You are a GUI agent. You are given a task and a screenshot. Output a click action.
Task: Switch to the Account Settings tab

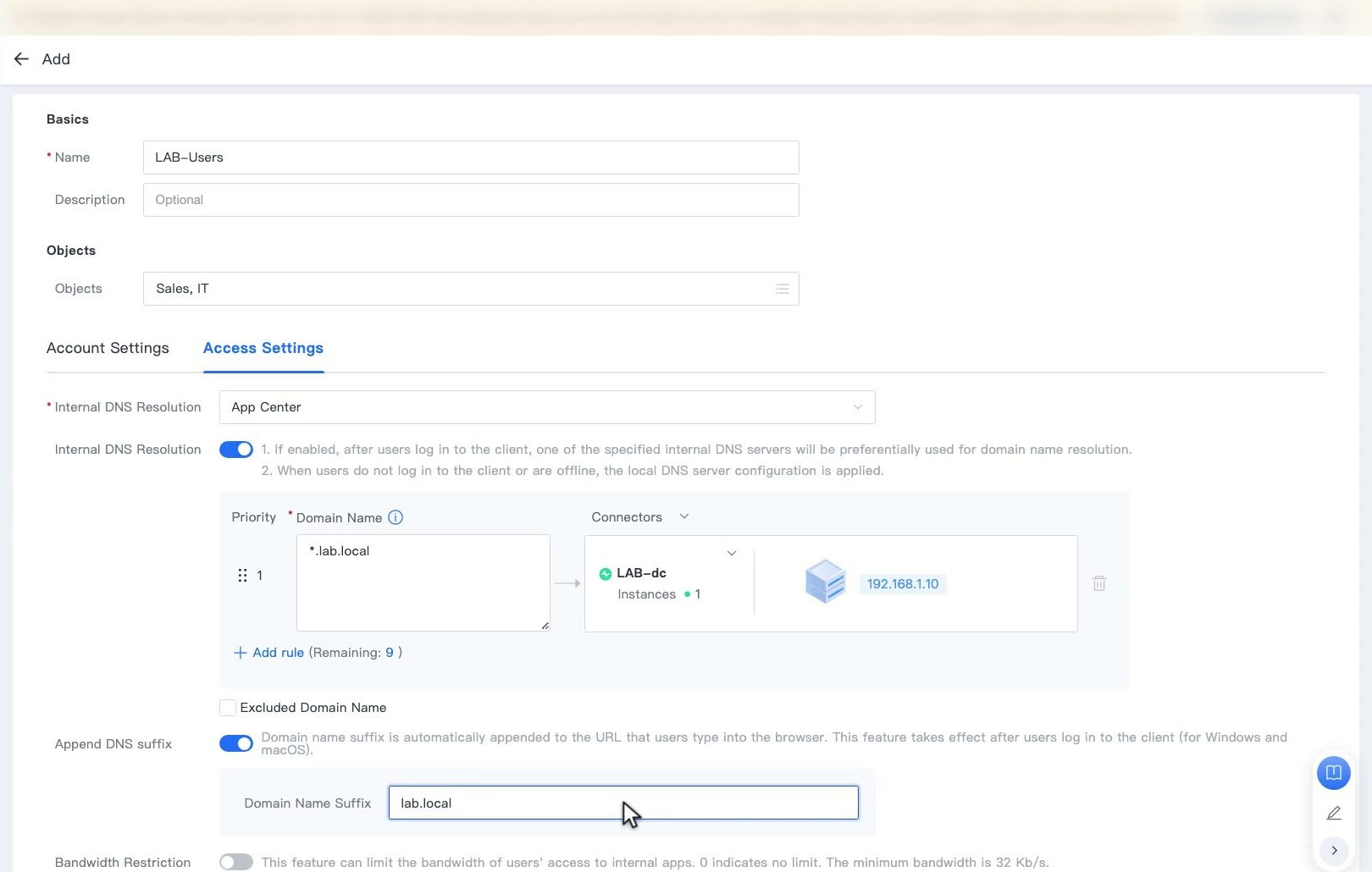(x=108, y=348)
